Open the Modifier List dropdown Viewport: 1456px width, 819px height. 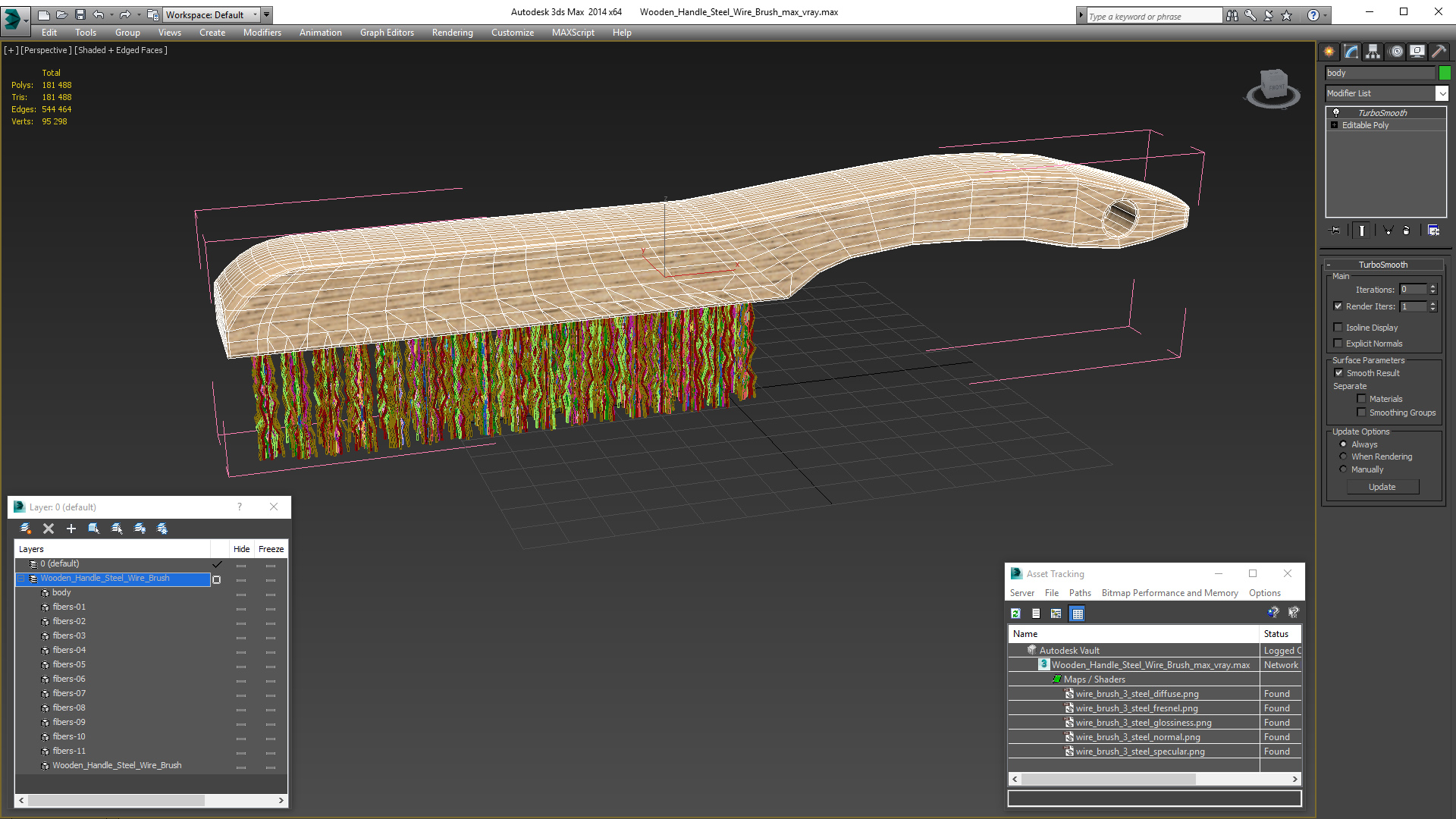click(1442, 93)
